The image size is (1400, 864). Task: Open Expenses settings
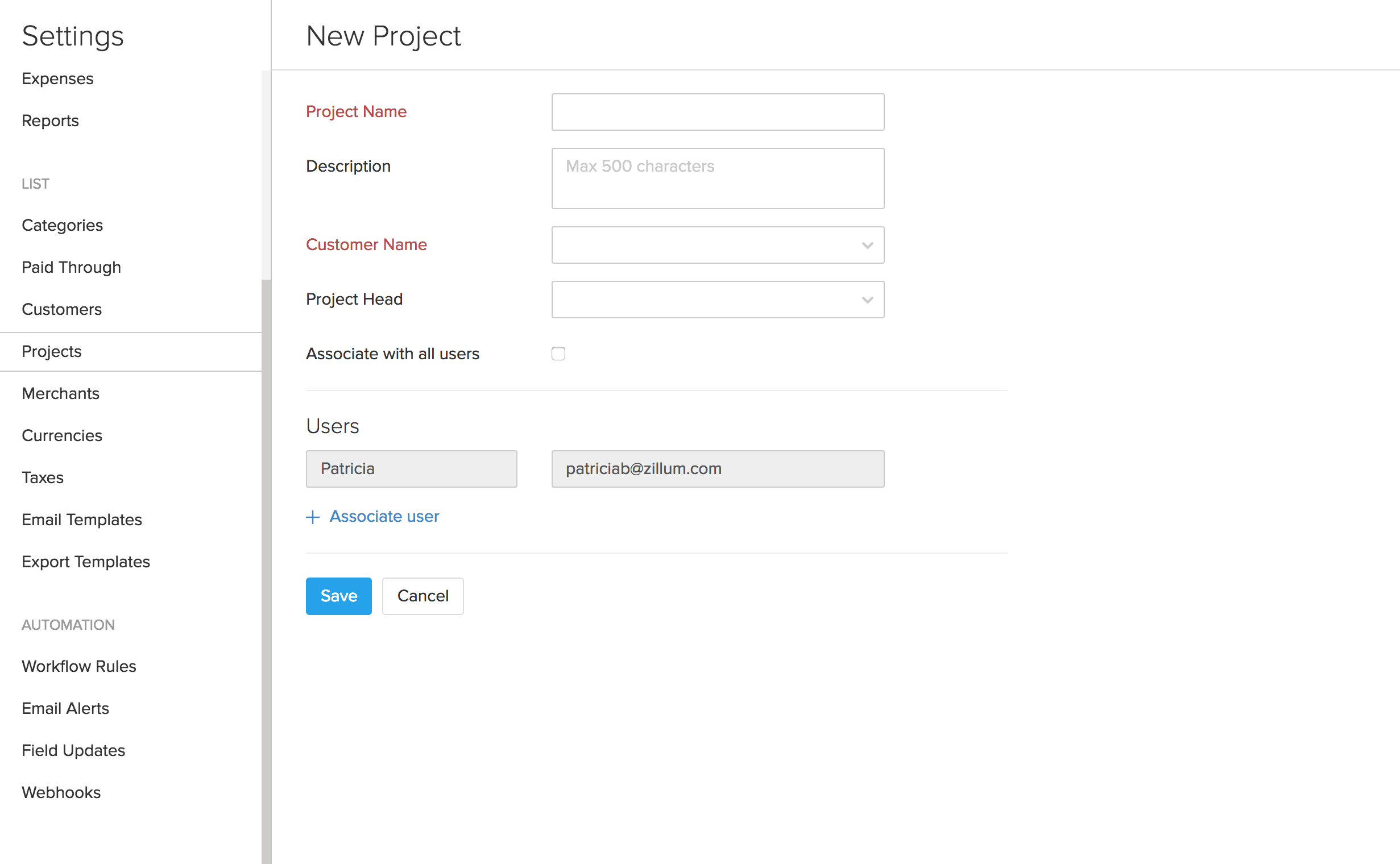click(x=57, y=78)
